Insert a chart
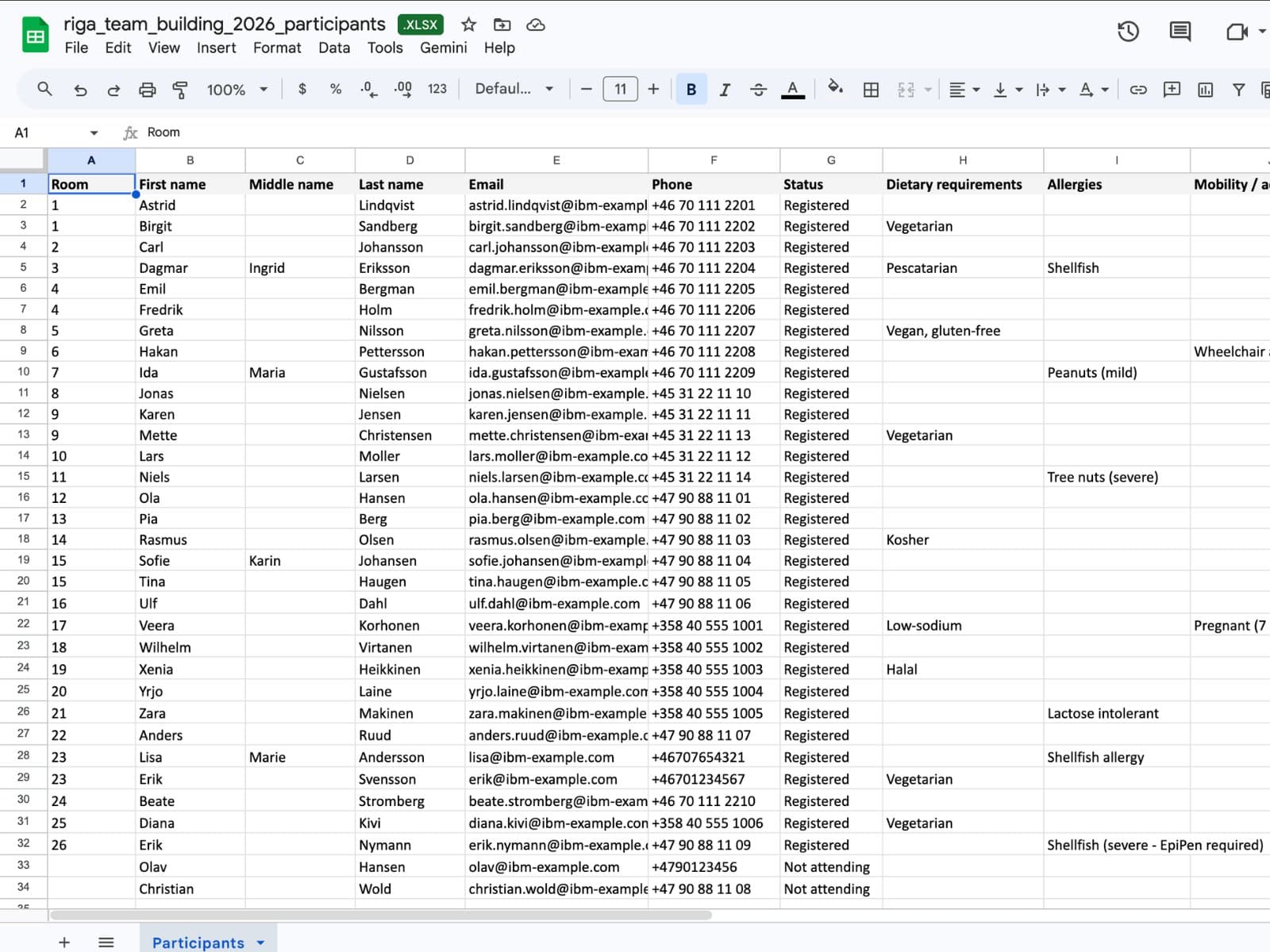This screenshot has width=1270, height=952. [1205, 89]
